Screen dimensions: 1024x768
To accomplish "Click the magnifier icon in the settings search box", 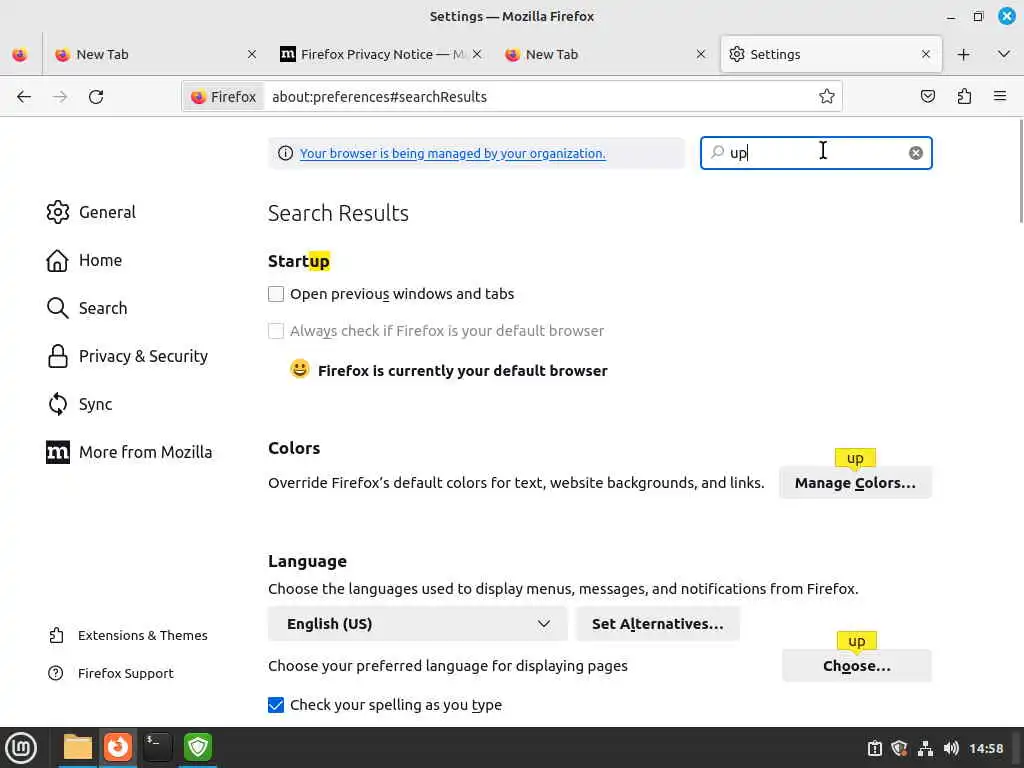I will tap(717, 152).
